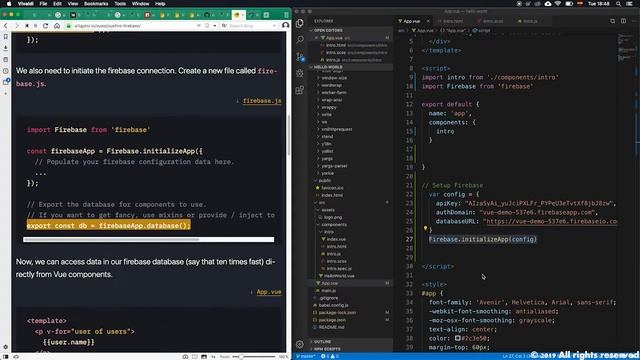Click errors and warnings indicator in status bar

coord(330,356)
